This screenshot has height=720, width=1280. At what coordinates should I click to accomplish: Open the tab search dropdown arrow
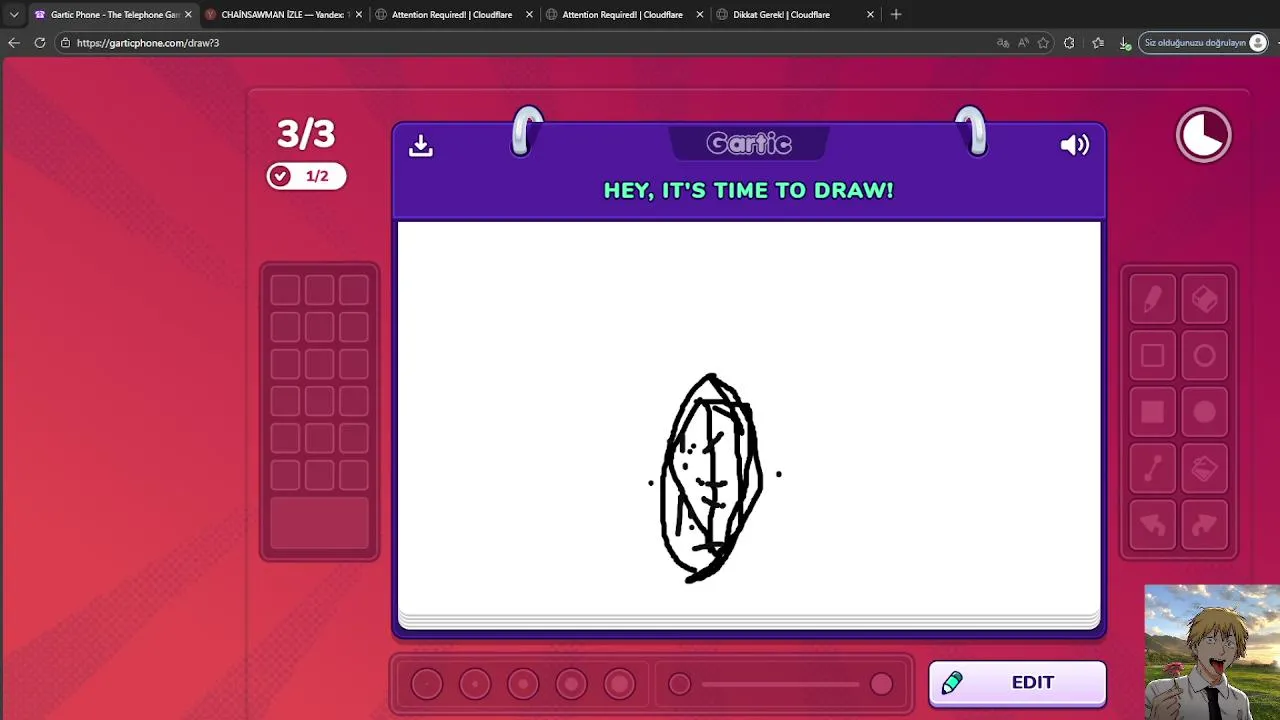point(14,14)
